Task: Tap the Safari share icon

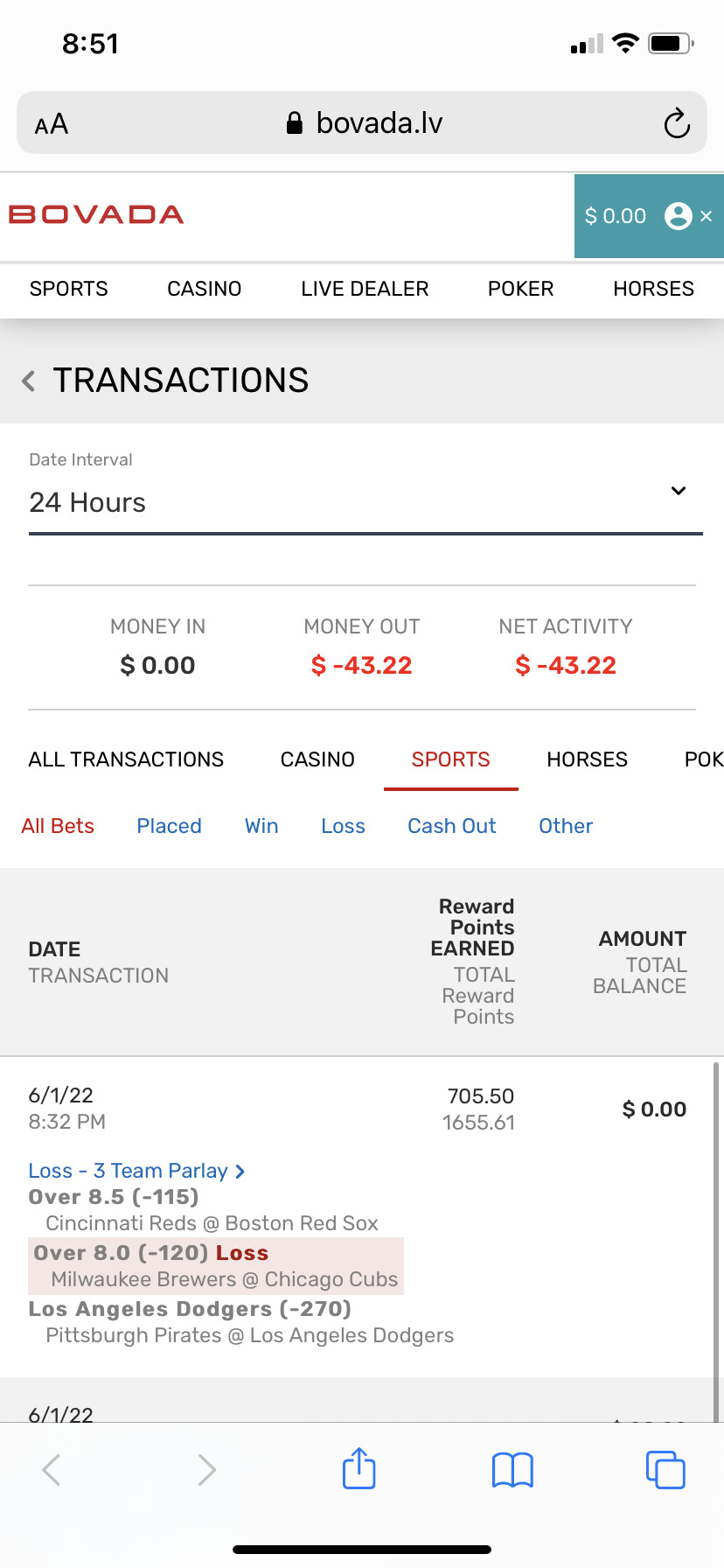Action: [x=359, y=1468]
